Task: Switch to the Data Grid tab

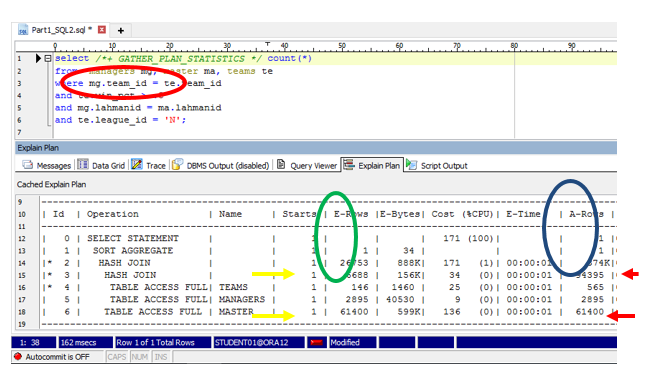Action: click(x=101, y=166)
